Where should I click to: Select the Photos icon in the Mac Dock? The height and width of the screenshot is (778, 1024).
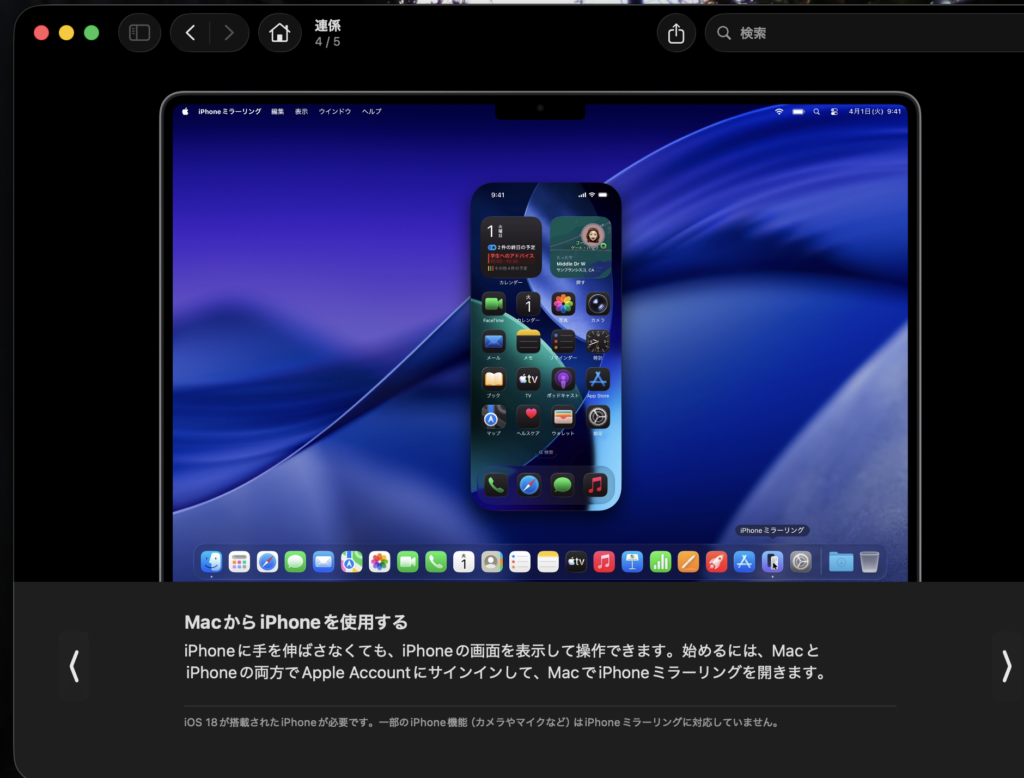pyautogui.click(x=379, y=562)
